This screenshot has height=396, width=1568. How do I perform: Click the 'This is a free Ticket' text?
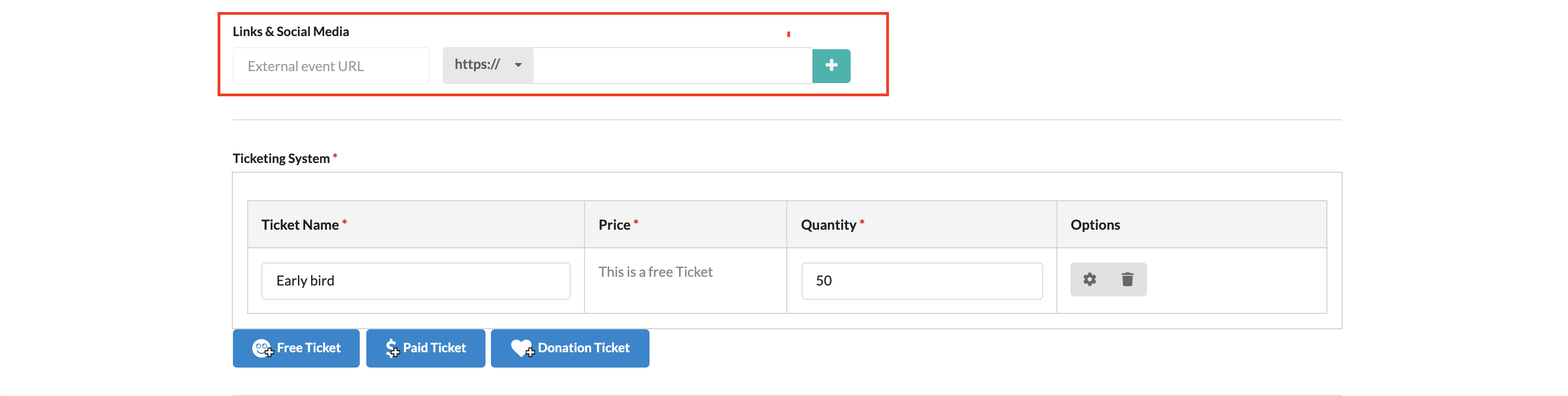point(655,272)
